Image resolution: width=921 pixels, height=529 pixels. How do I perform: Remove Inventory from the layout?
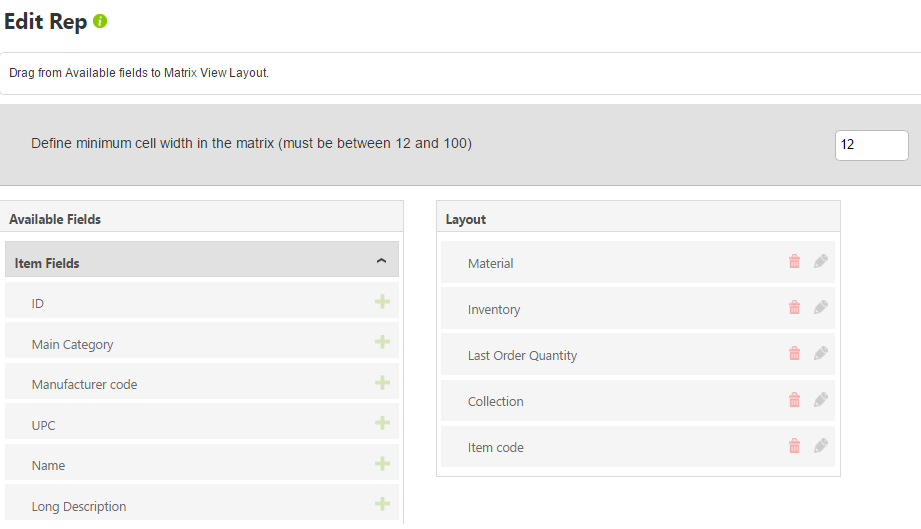(x=794, y=307)
